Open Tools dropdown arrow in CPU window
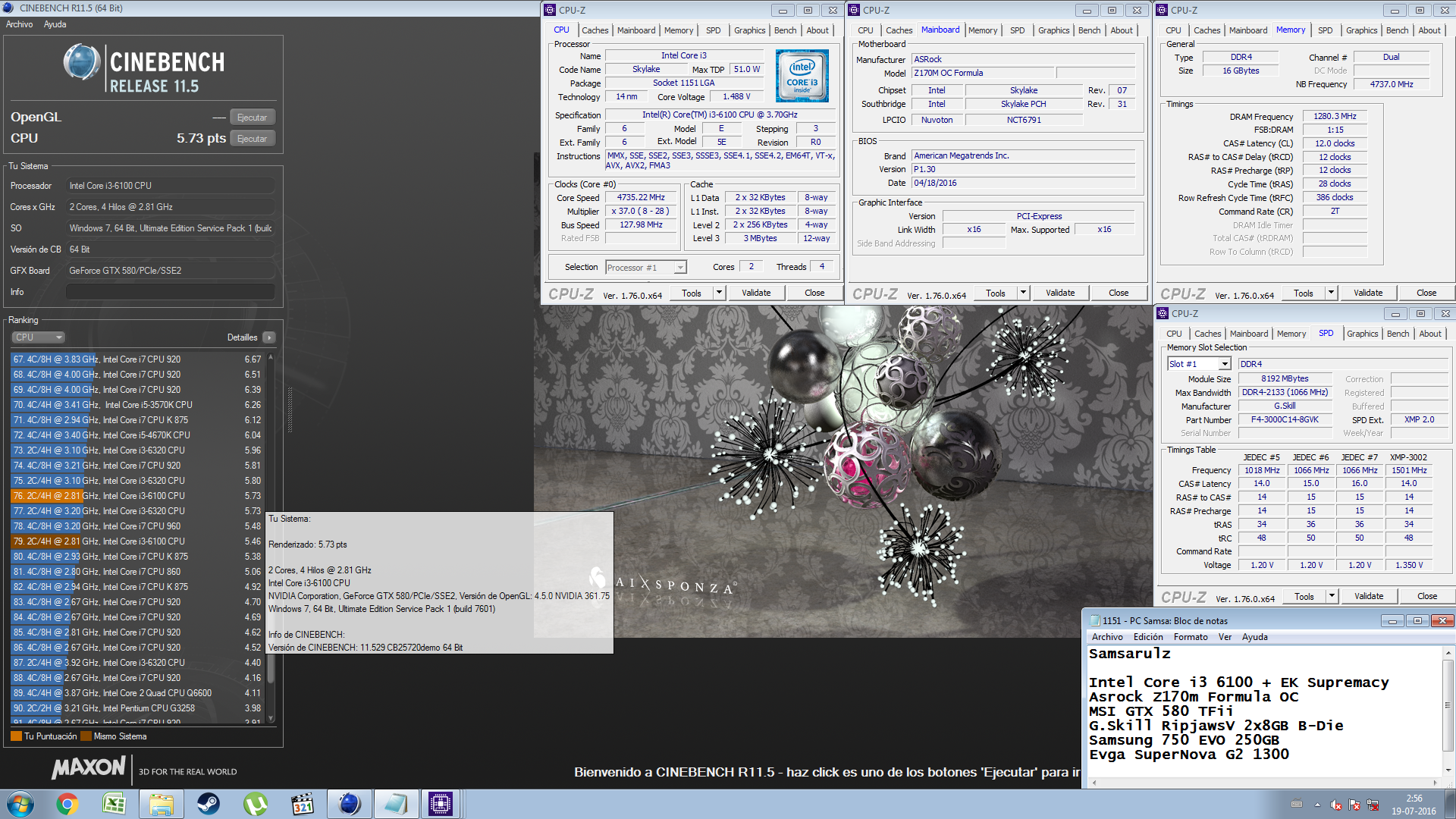1456x819 pixels. 719,293
